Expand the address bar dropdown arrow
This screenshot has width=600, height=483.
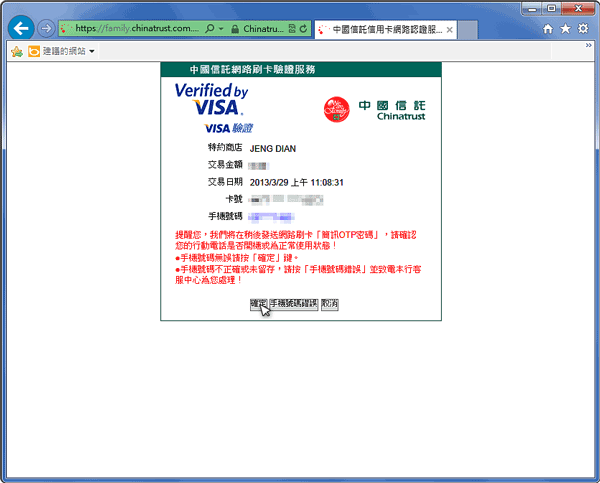pyautogui.click(x=221, y=29)
